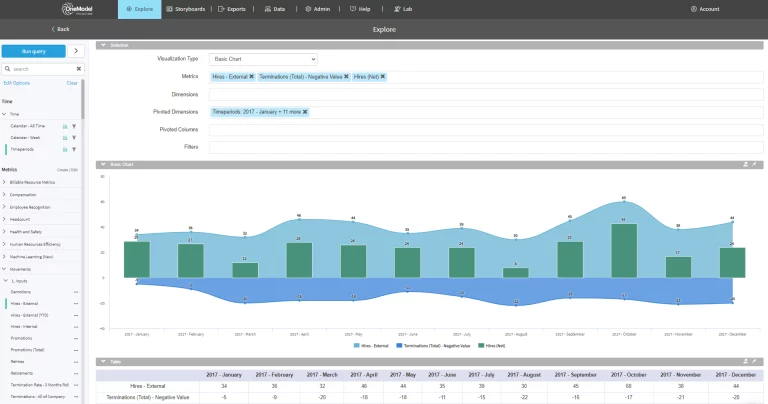Image resolution: width=768 pixels, height=404 pixels.
Task: Clear the sidebar search text
Action: 79,69
